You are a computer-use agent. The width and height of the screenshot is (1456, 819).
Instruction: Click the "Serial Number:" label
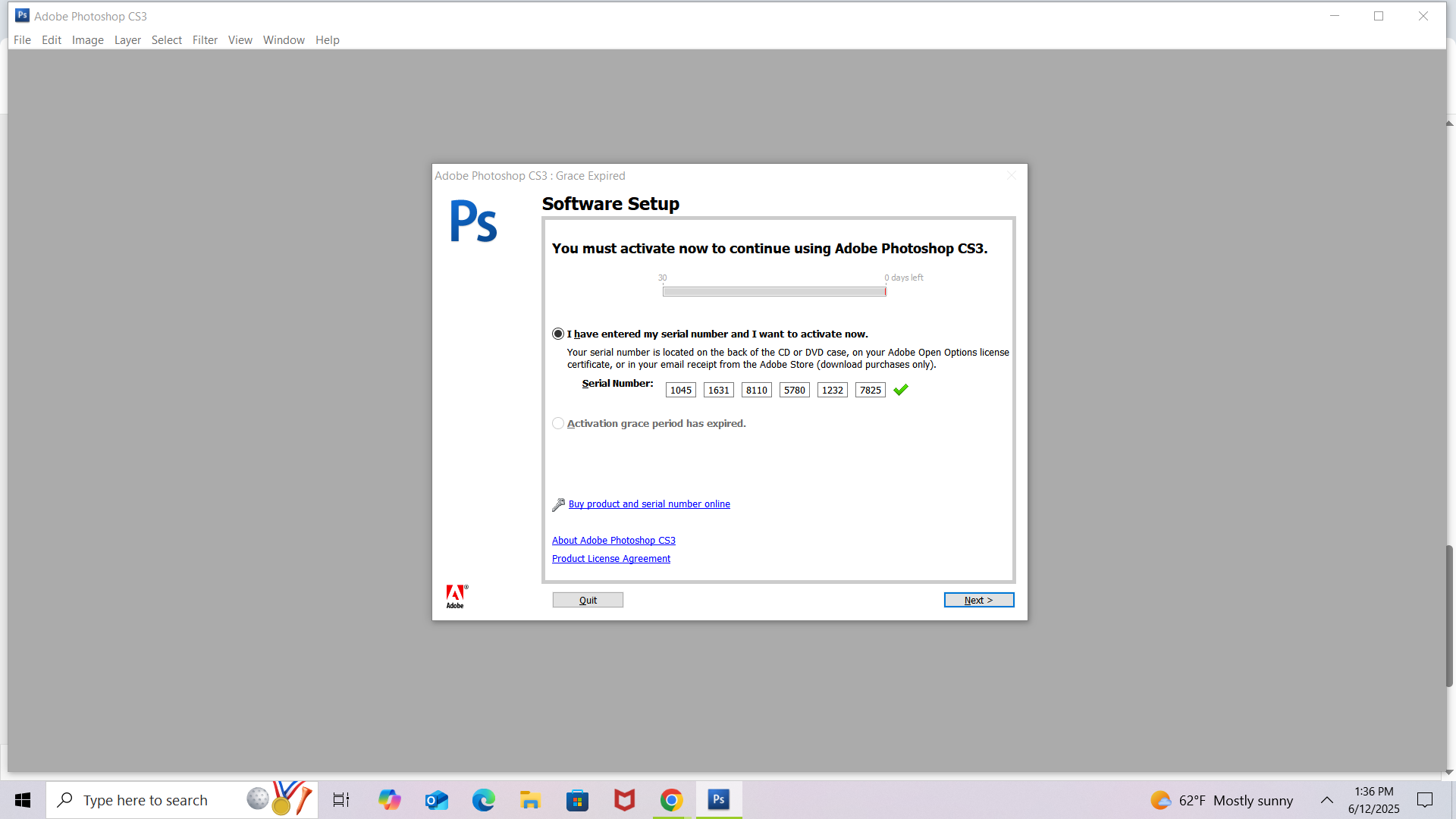617,384
